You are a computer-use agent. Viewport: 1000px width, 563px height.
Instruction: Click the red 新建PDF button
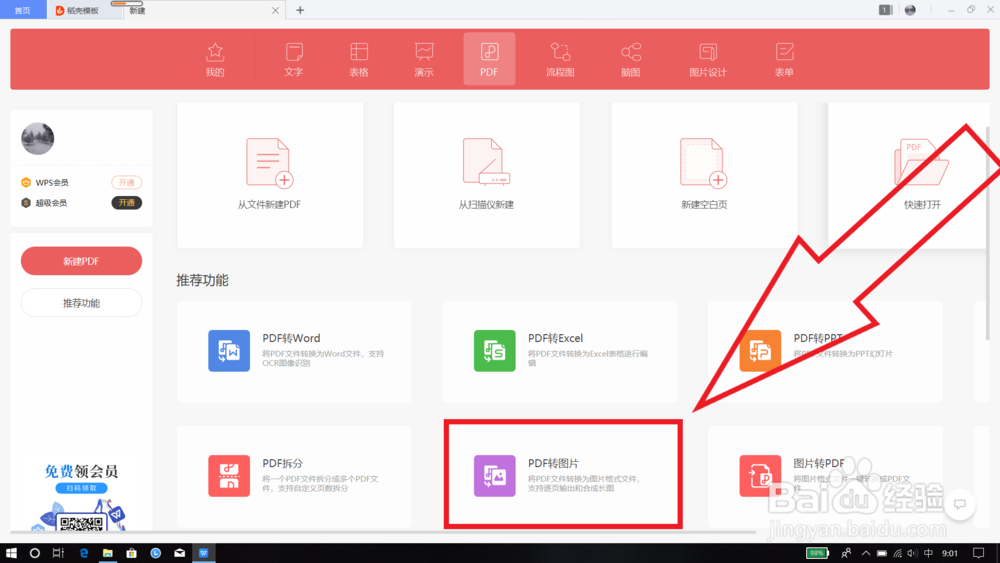pos(81,261)
